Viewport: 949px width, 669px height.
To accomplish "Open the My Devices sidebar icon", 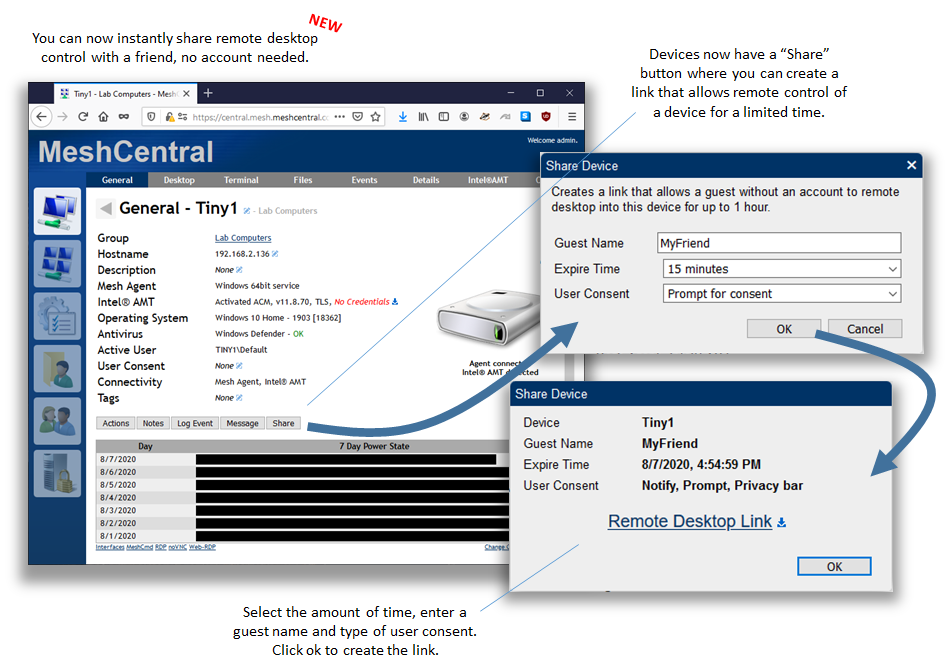I will (57, 211).
